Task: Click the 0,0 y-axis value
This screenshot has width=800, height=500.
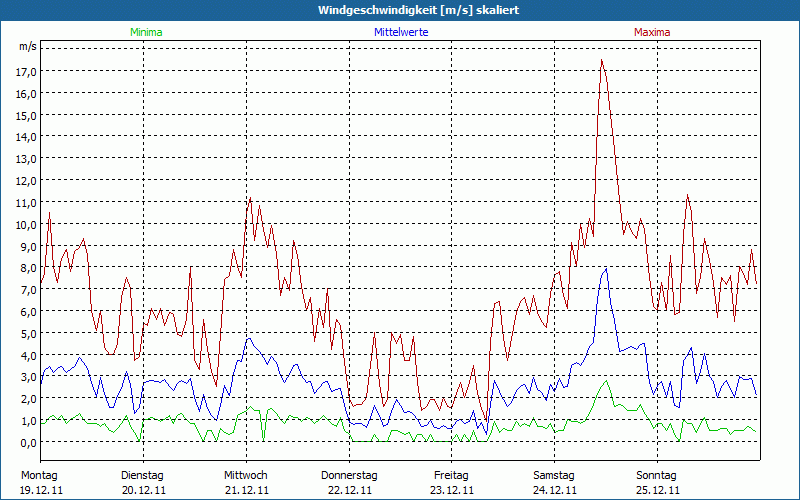Action: point(28,443)
